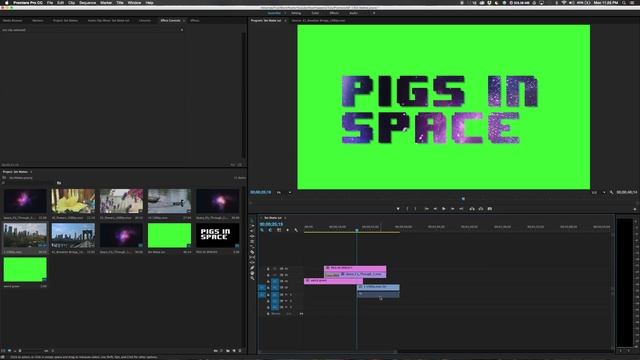640x360 pixels.
Task: Click the Lift button
Action: click(x=472, y=209)
